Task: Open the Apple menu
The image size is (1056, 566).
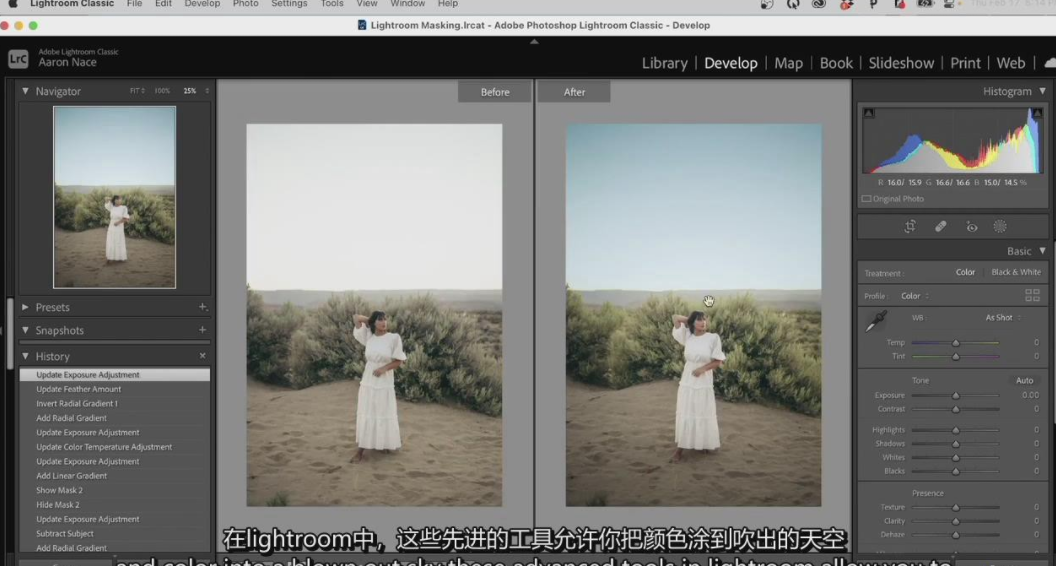Action: [x=12, y=4]
